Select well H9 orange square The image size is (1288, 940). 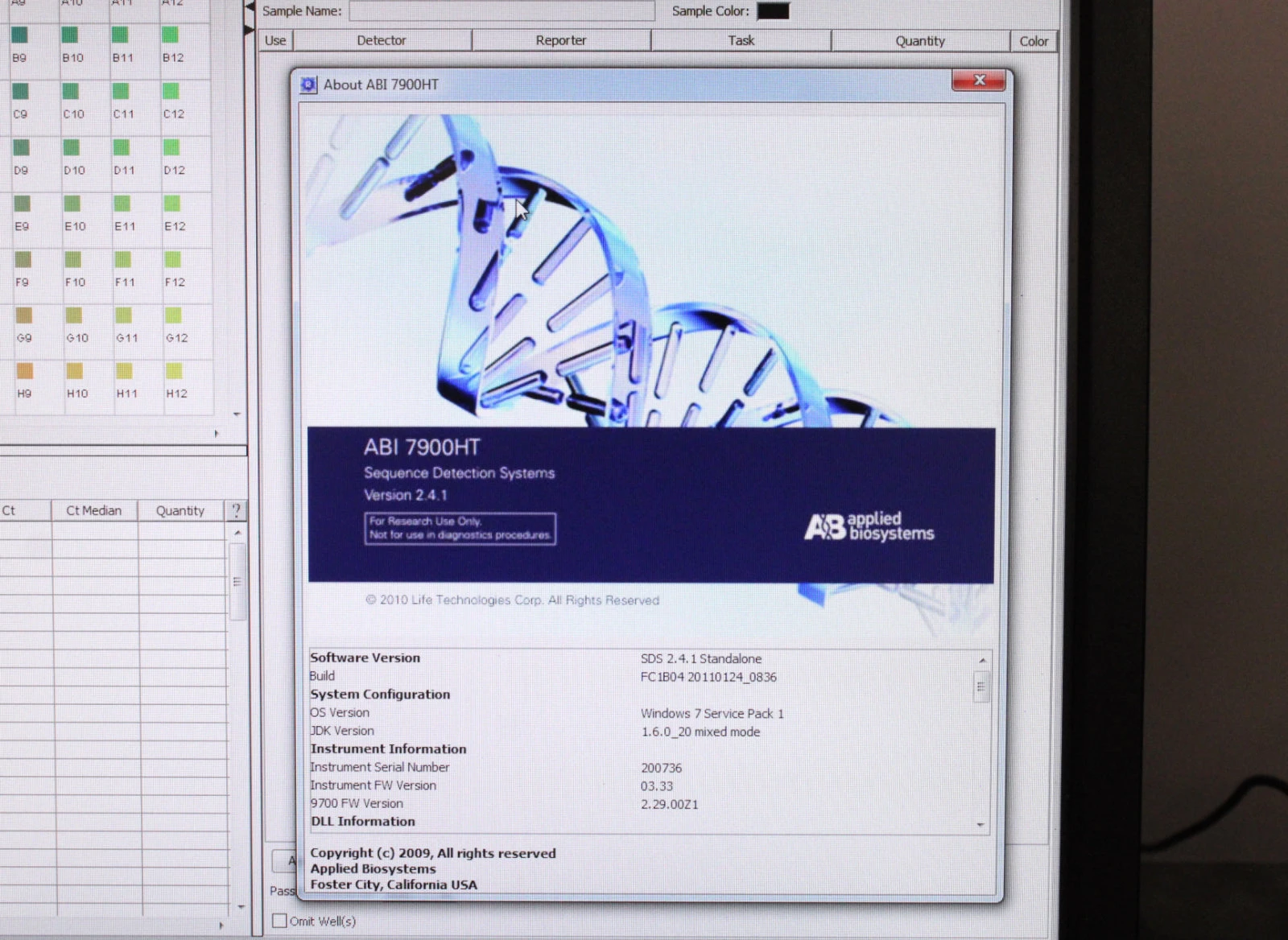24,371
